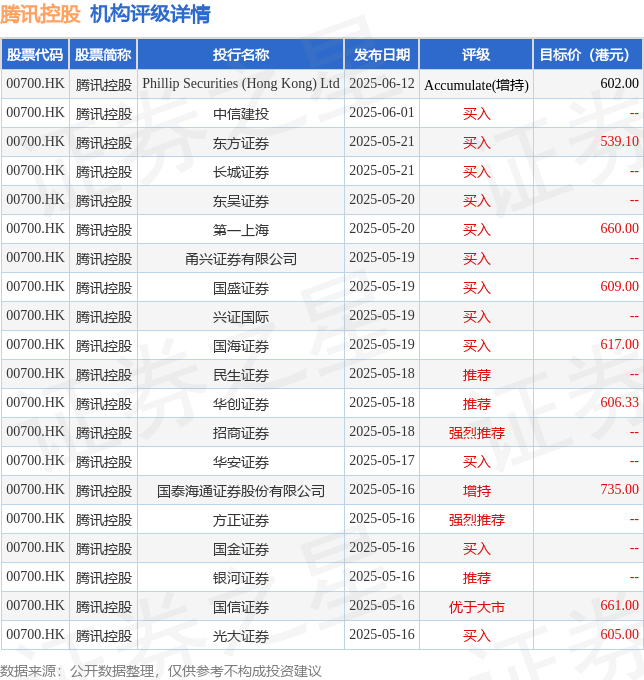Select the 方正证券 broker cell
The height and width of the screenshot is (680, 644).
click(241, 520)
